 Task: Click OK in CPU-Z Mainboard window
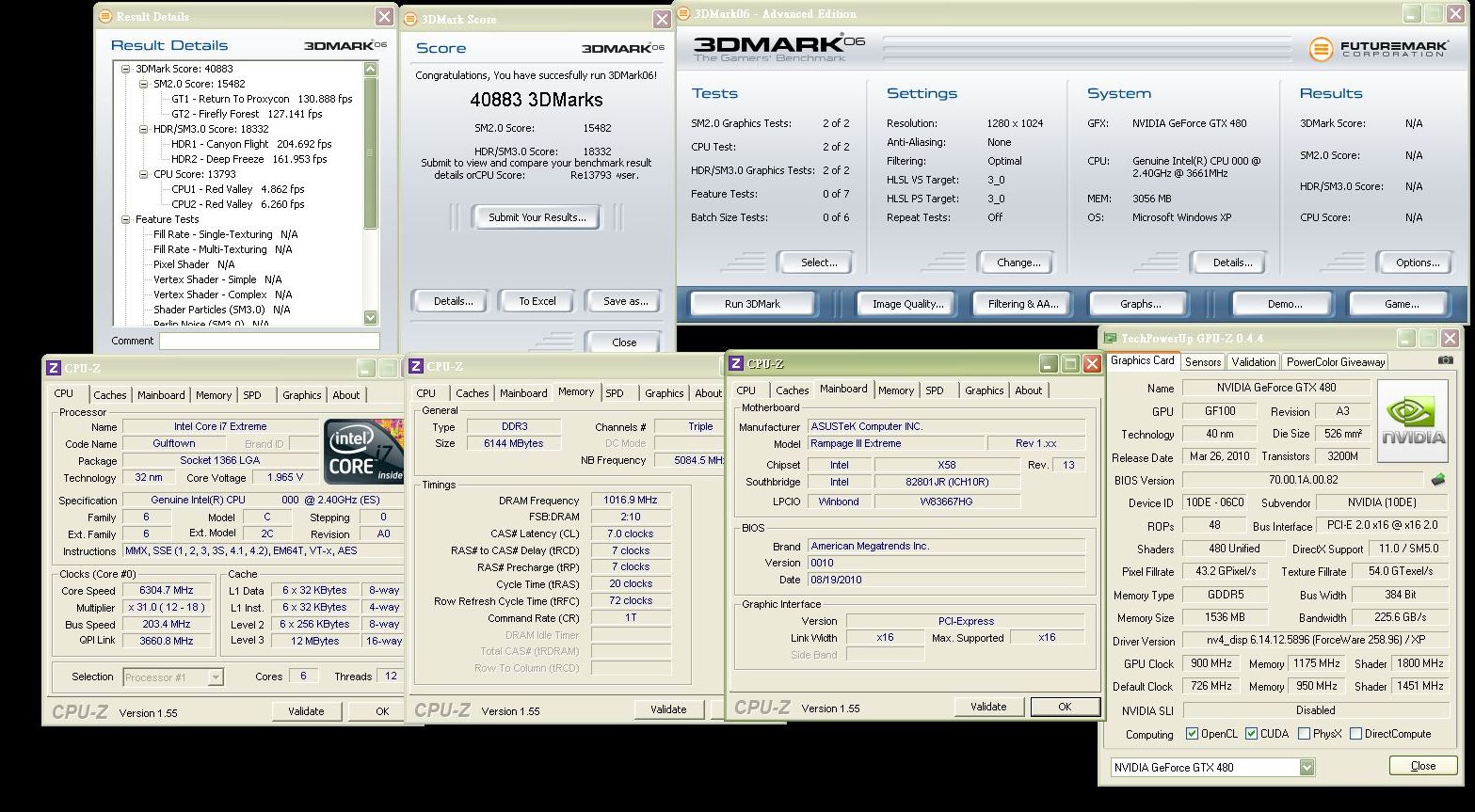tap(1065, 707)
